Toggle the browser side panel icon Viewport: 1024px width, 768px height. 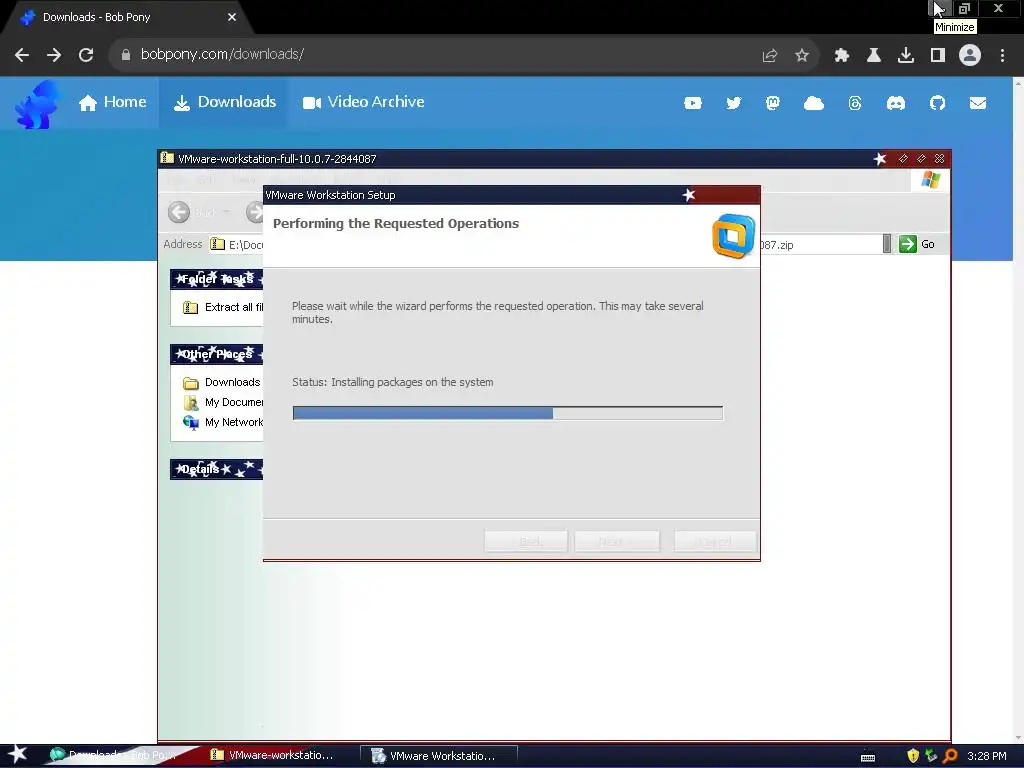pyautogui.click(x=938, y=56)
